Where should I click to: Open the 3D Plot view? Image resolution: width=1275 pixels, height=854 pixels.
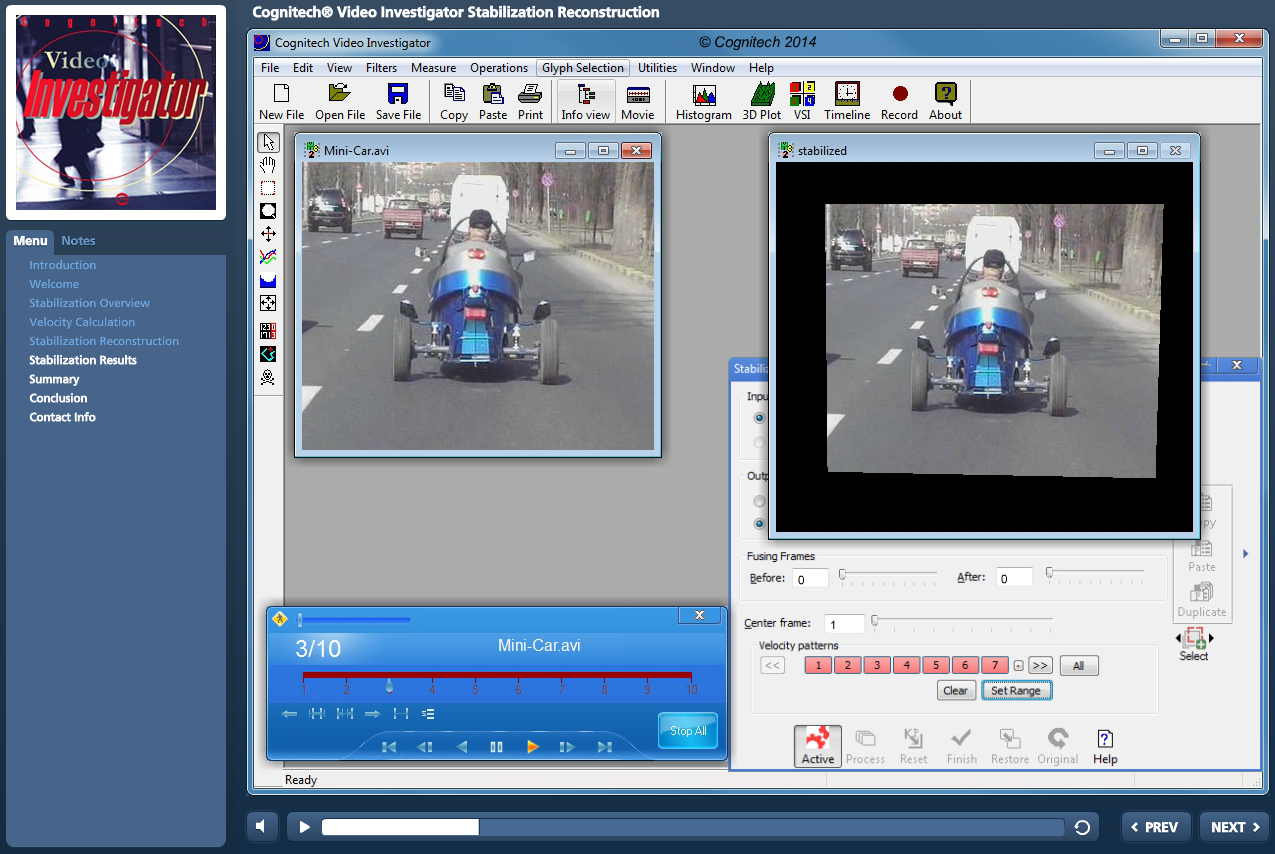(x=760, y=100)
